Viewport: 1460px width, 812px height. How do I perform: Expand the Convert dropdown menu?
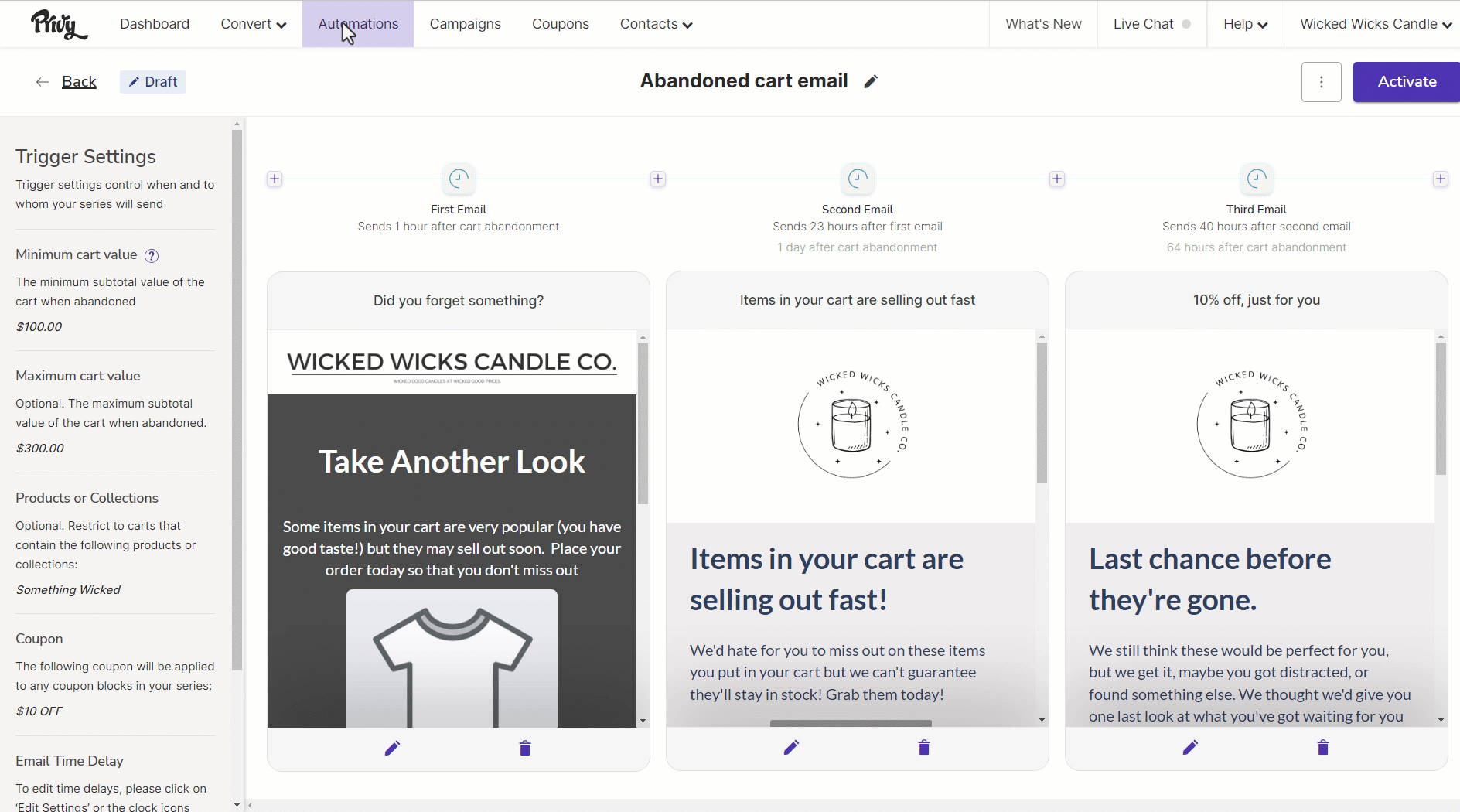coord(254,24)
